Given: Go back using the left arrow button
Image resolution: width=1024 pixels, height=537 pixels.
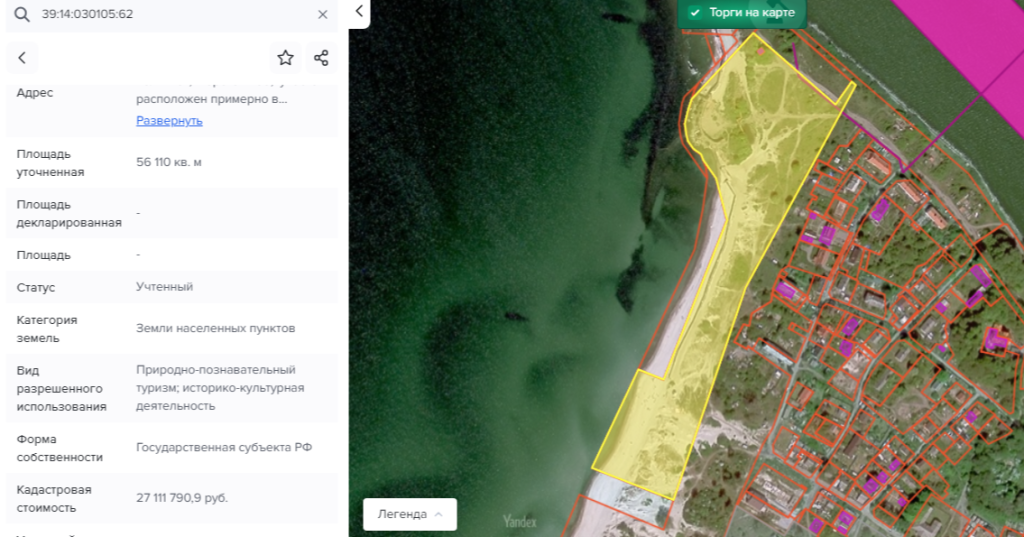Looking at the screenshot, I should tap(22, 58).
